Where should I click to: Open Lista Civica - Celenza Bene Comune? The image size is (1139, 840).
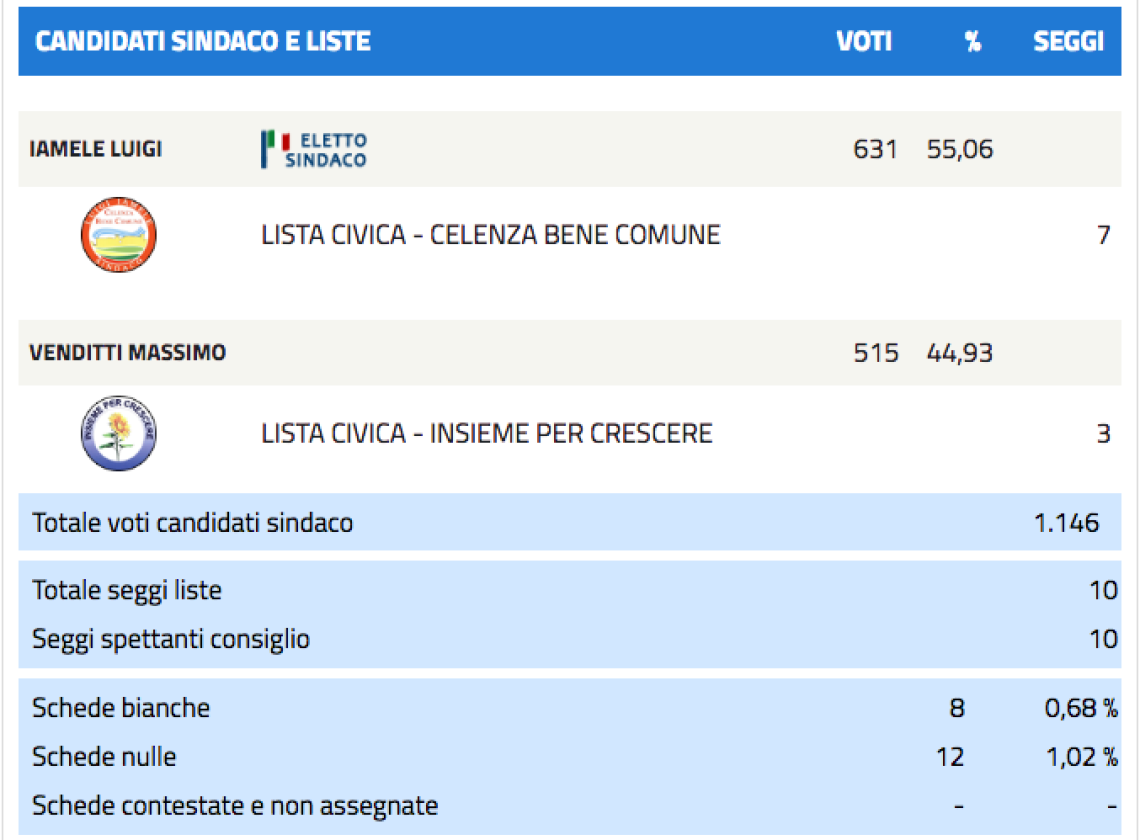[491, 235]
